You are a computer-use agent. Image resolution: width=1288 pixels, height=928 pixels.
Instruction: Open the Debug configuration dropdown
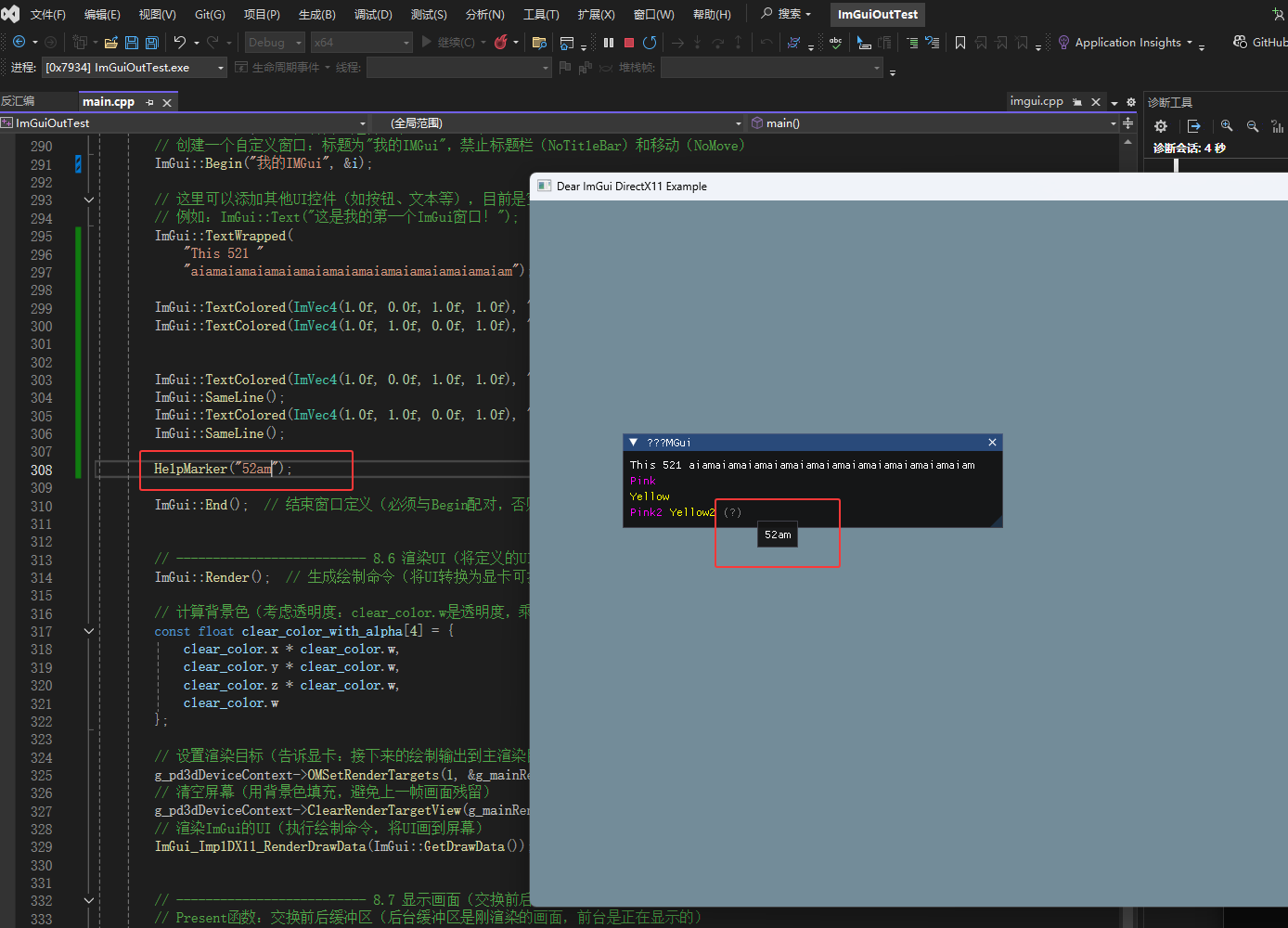coord(274,42)
